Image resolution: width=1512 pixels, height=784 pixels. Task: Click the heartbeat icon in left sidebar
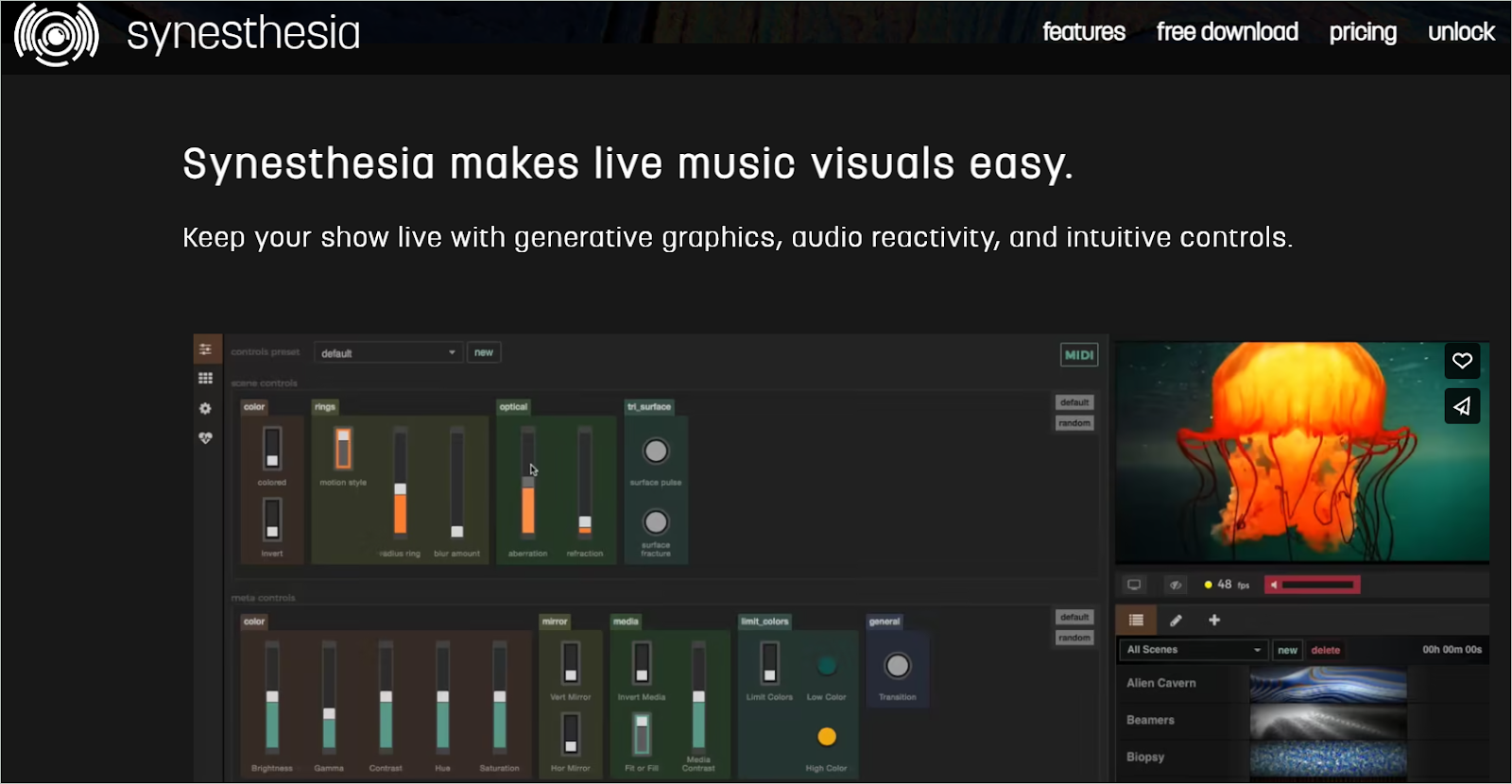click(205, 437)
